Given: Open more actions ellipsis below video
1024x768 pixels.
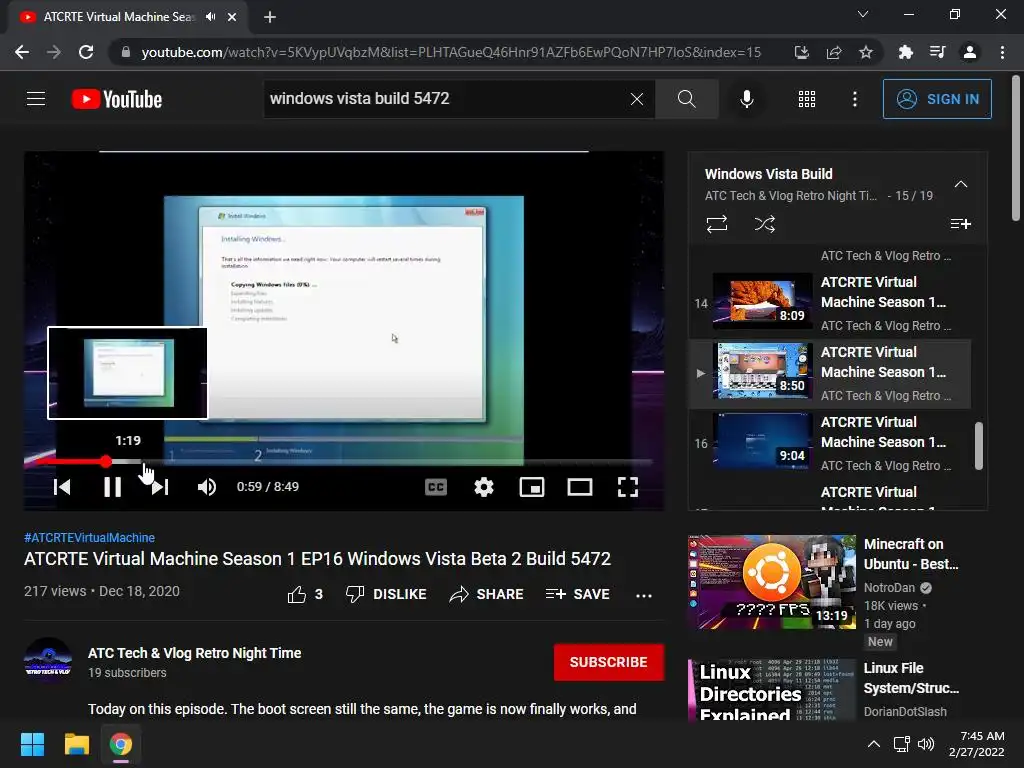Looking at the screenshot, I should tap(644, 596).
